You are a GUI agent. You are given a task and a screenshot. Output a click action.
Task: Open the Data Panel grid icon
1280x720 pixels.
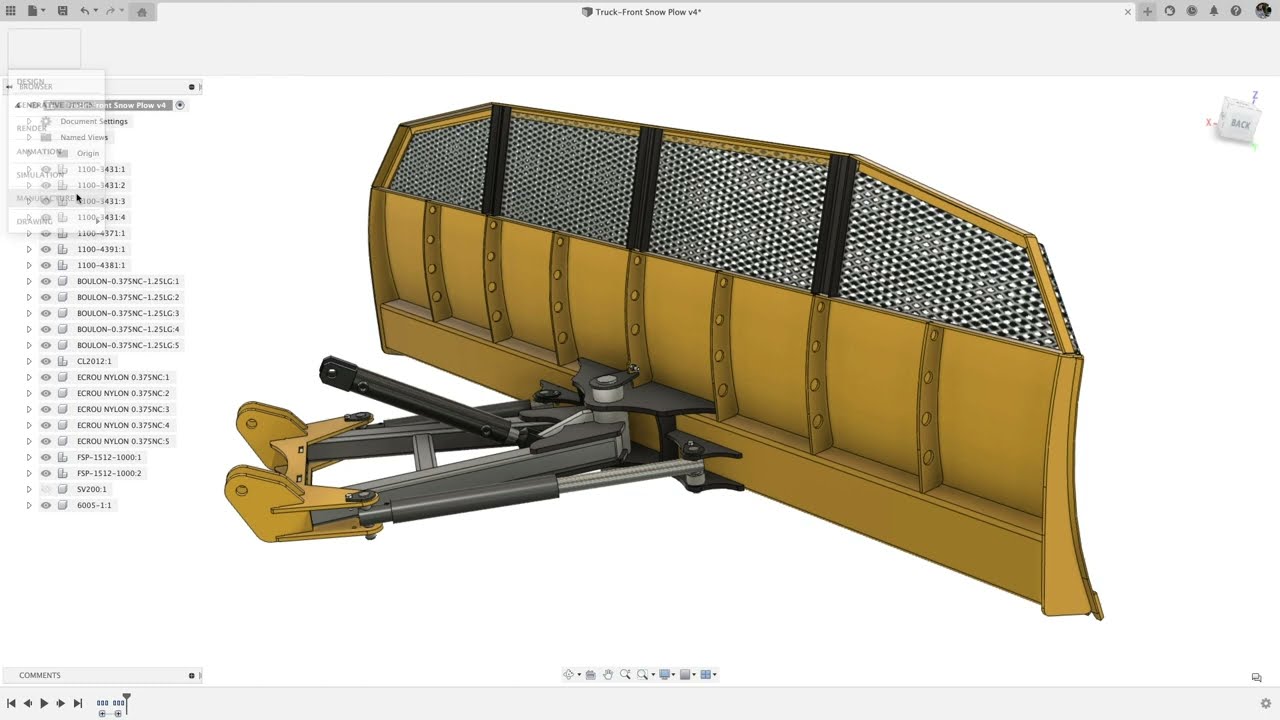coord(12,11)
